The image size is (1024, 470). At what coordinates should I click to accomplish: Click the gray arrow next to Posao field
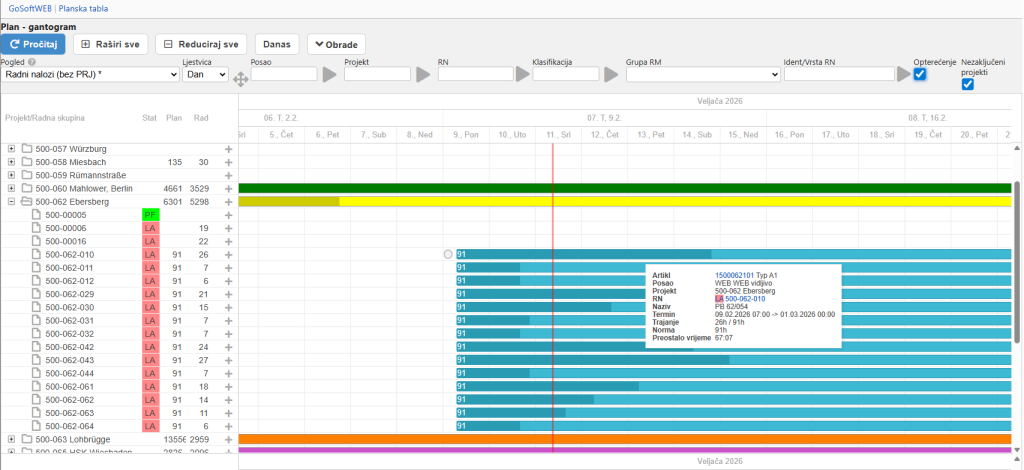point(329,74)
